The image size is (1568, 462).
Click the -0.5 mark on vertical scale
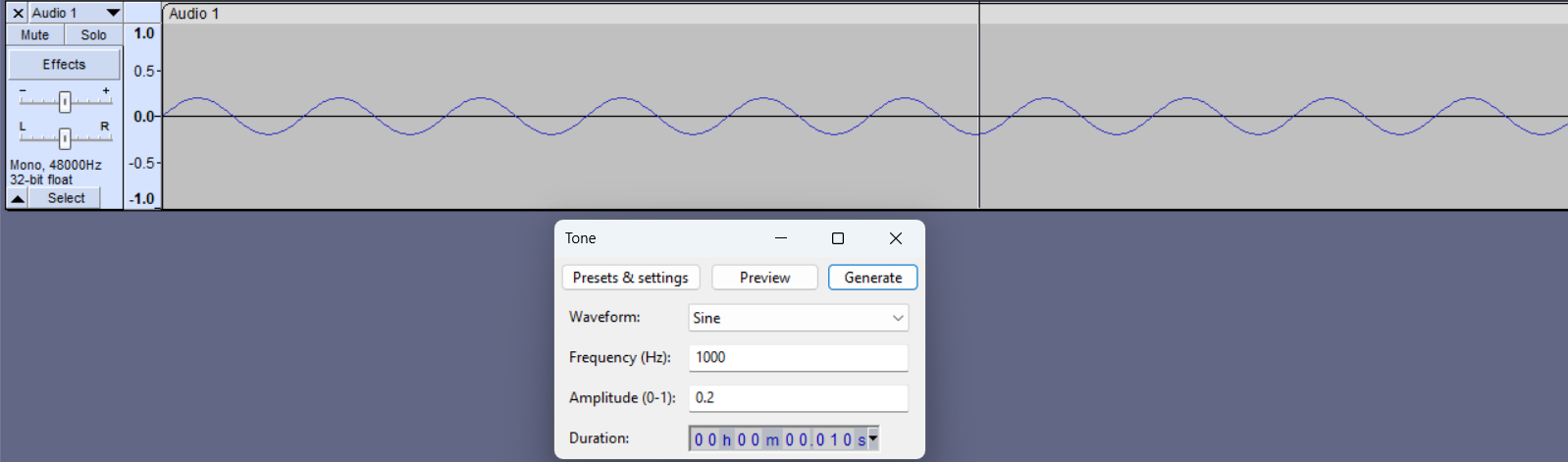pyautogui.click(x=142, y=163)
